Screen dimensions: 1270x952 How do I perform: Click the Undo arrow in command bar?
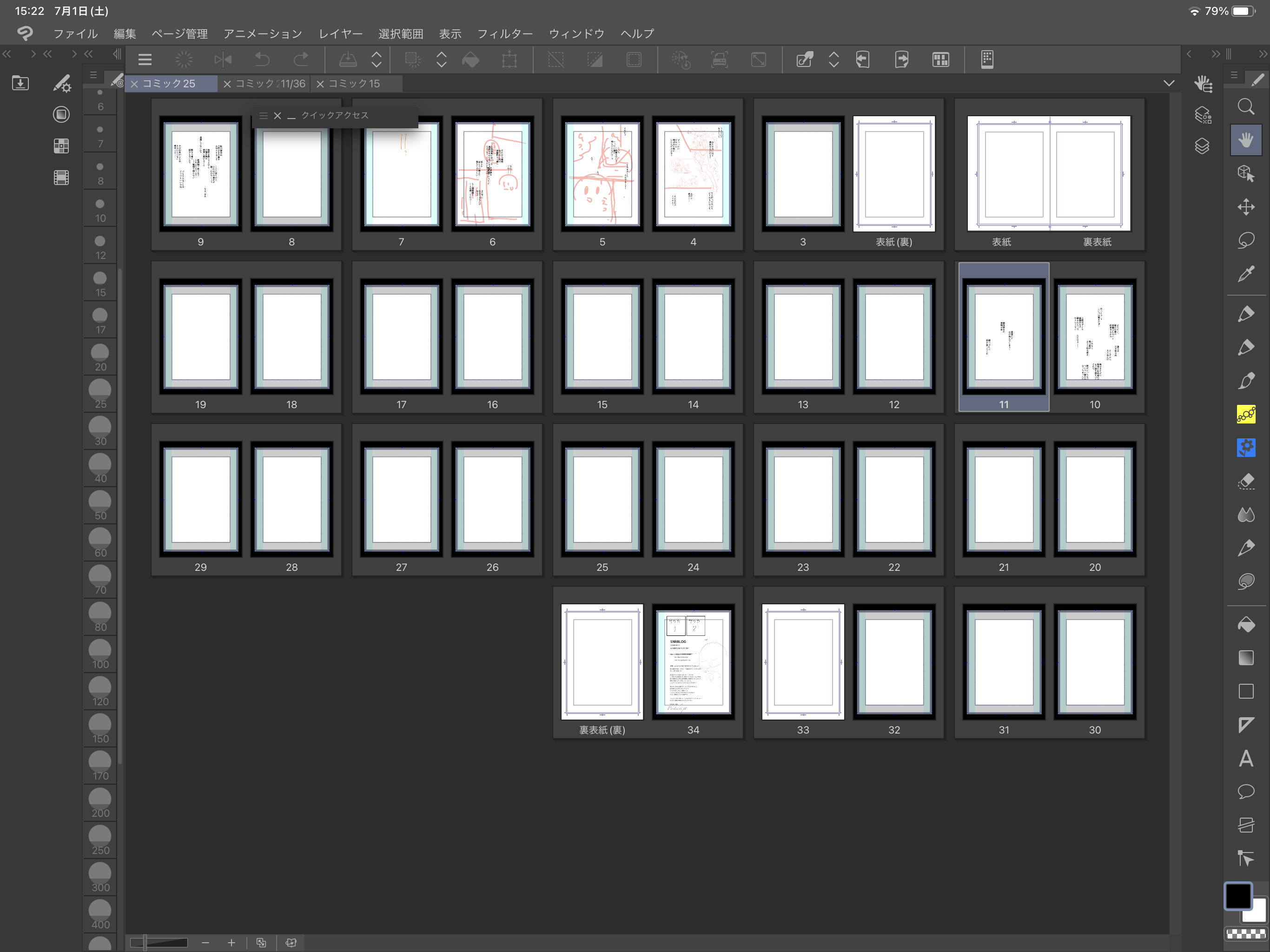pos(262,59)
